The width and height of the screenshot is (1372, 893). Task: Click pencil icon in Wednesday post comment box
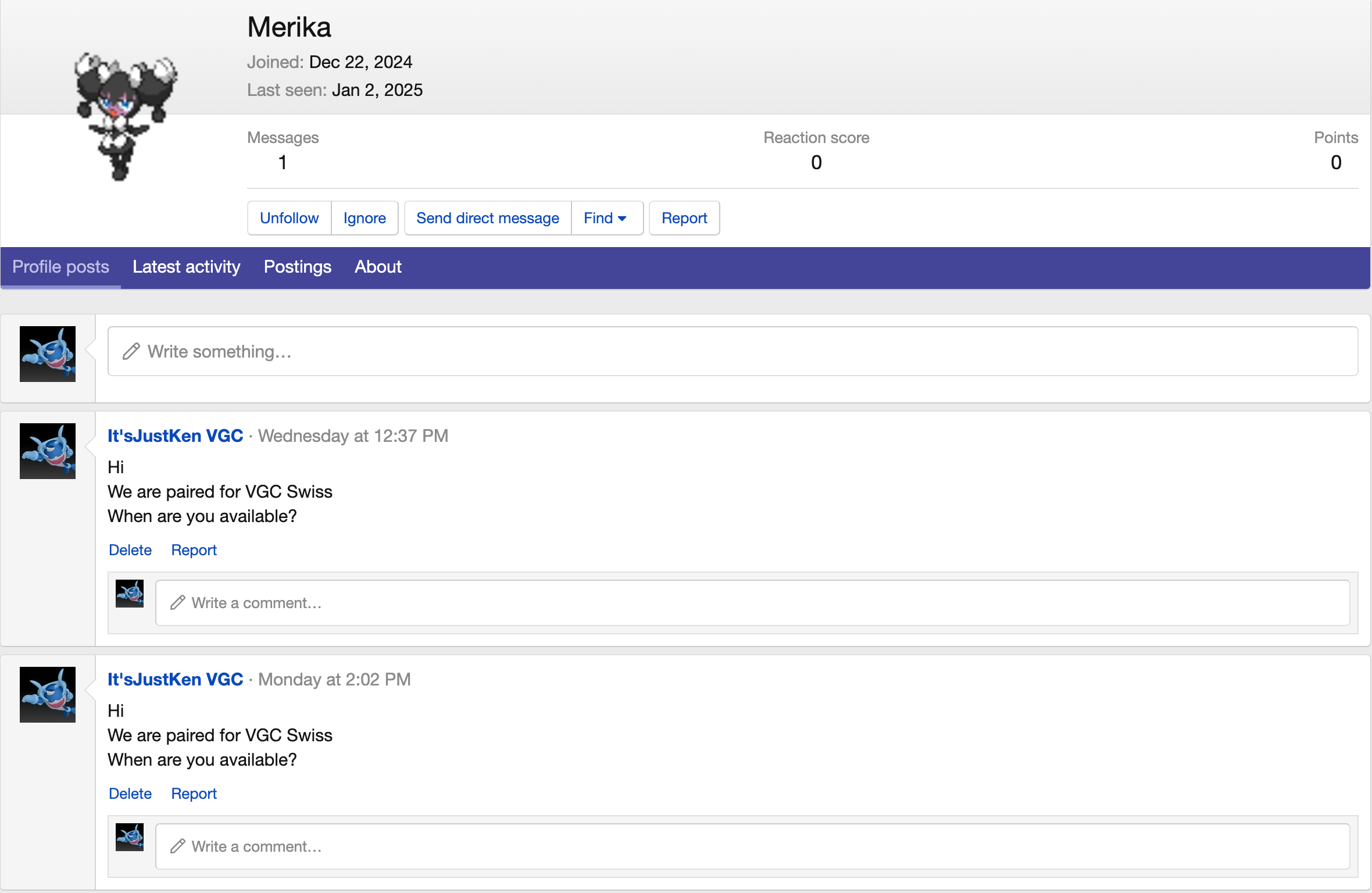click(x=177, y=603)
